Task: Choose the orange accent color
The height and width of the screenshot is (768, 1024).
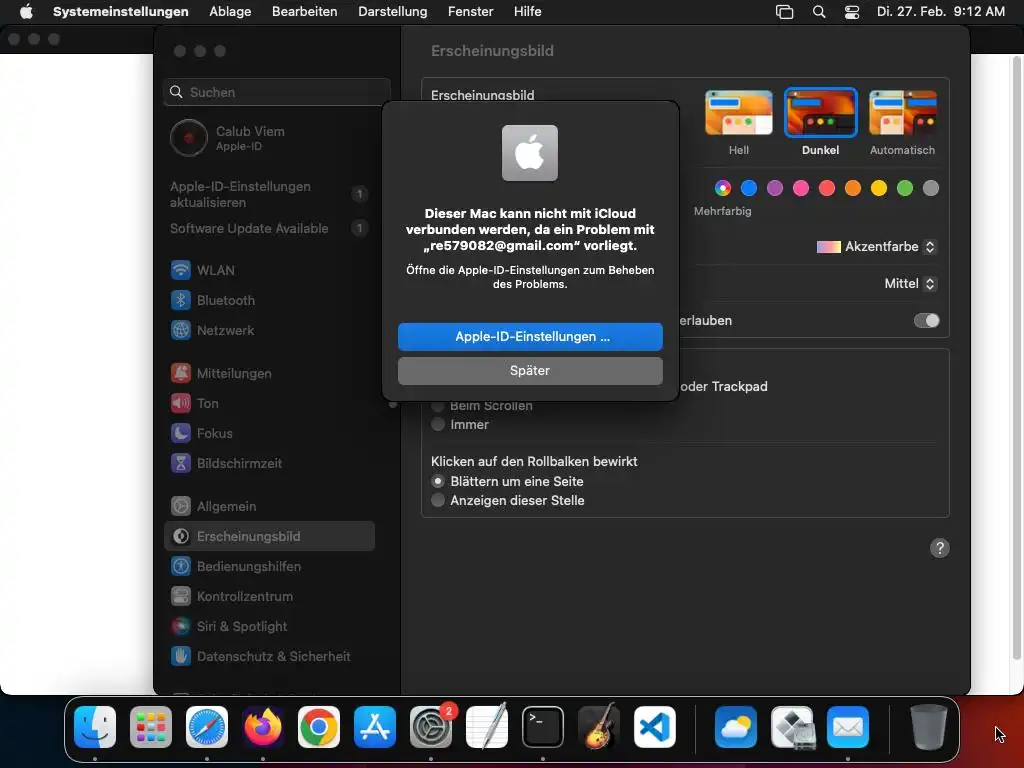Action: (x=852, y=189)
